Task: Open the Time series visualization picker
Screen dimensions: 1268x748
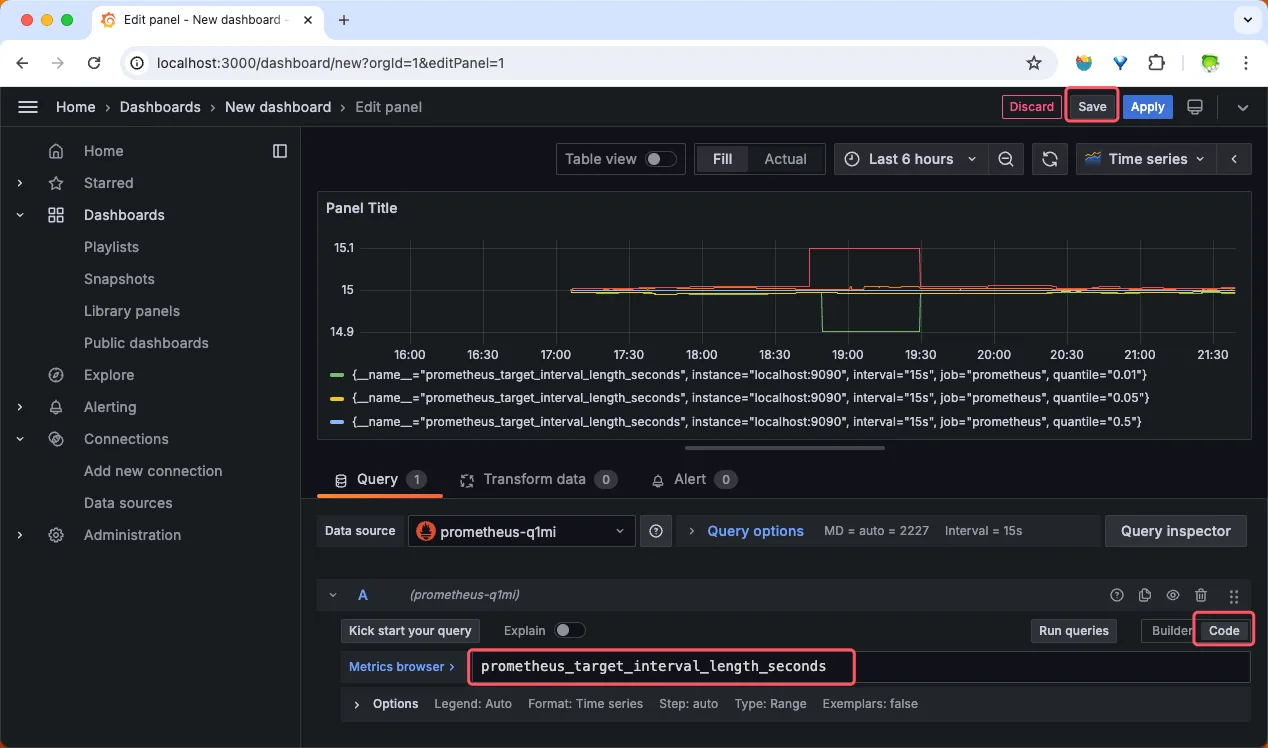Action: click(1144, 158)
